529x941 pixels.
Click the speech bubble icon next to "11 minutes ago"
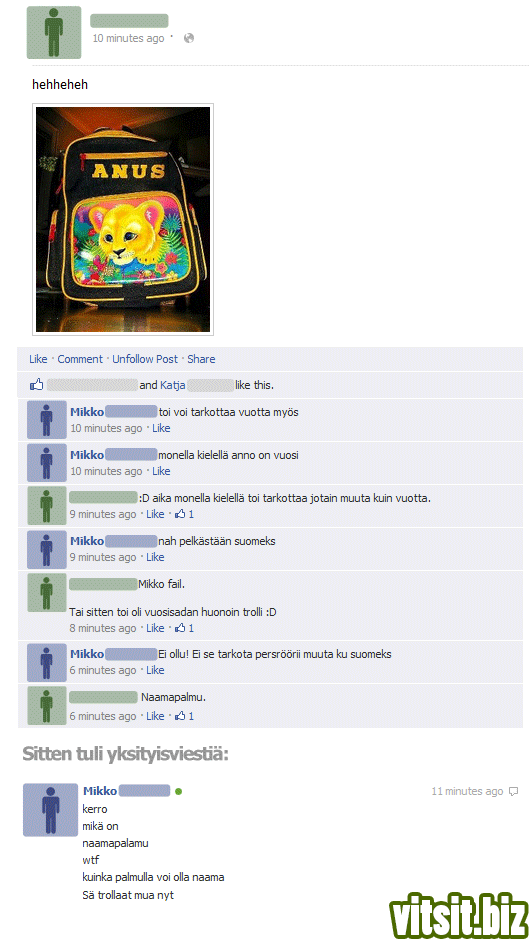click(513, 792)
